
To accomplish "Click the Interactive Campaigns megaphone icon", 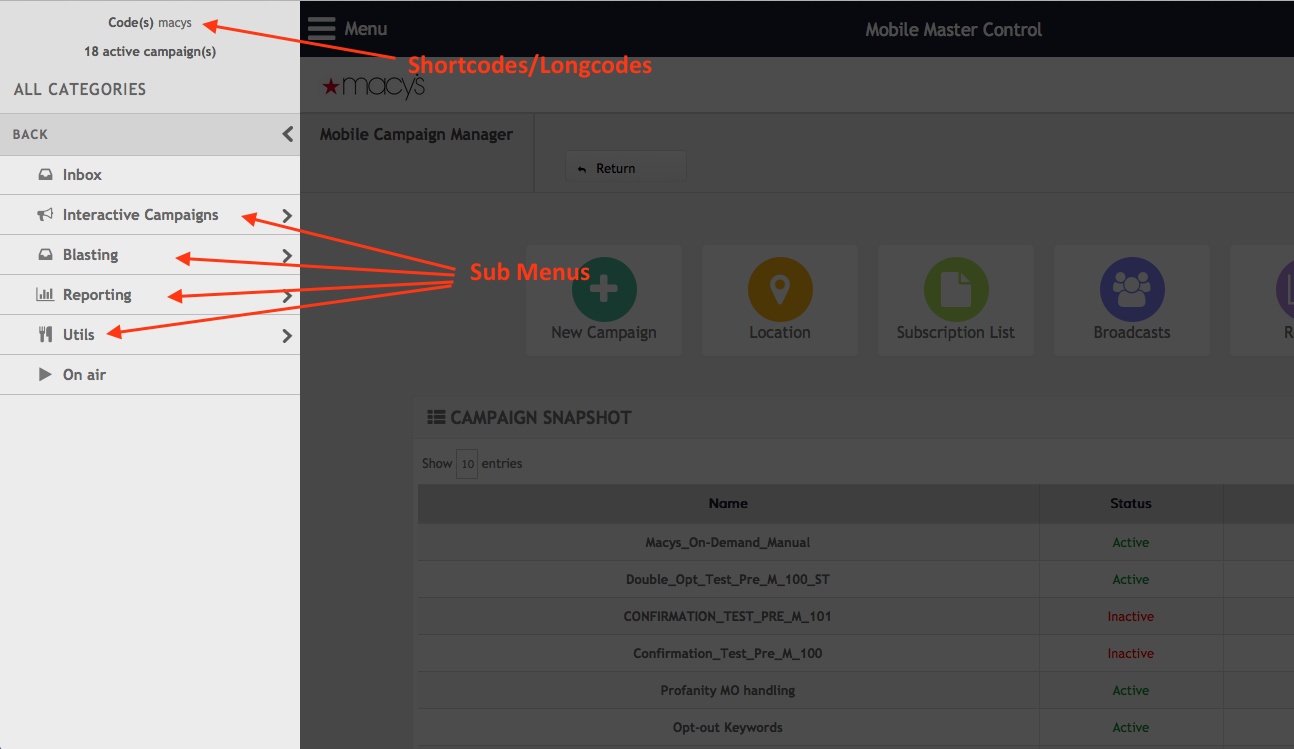I will (x=45, y=215).
